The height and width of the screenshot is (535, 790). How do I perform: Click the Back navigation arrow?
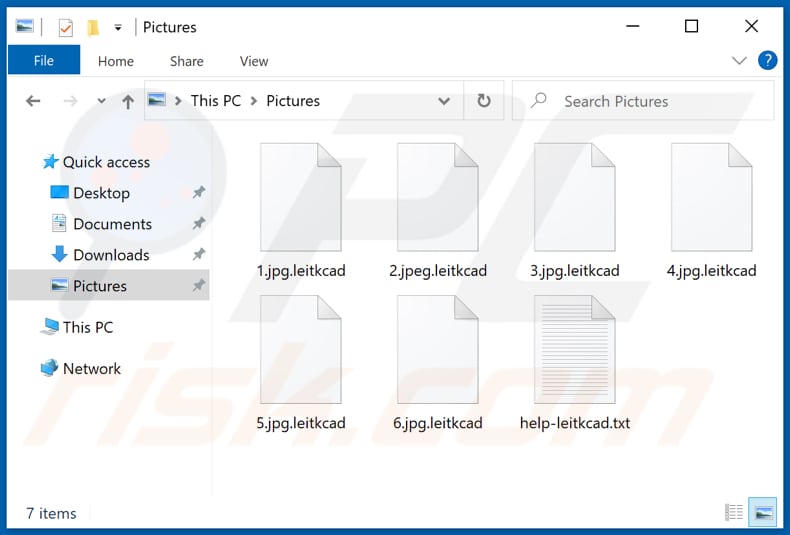click(33, 101)
